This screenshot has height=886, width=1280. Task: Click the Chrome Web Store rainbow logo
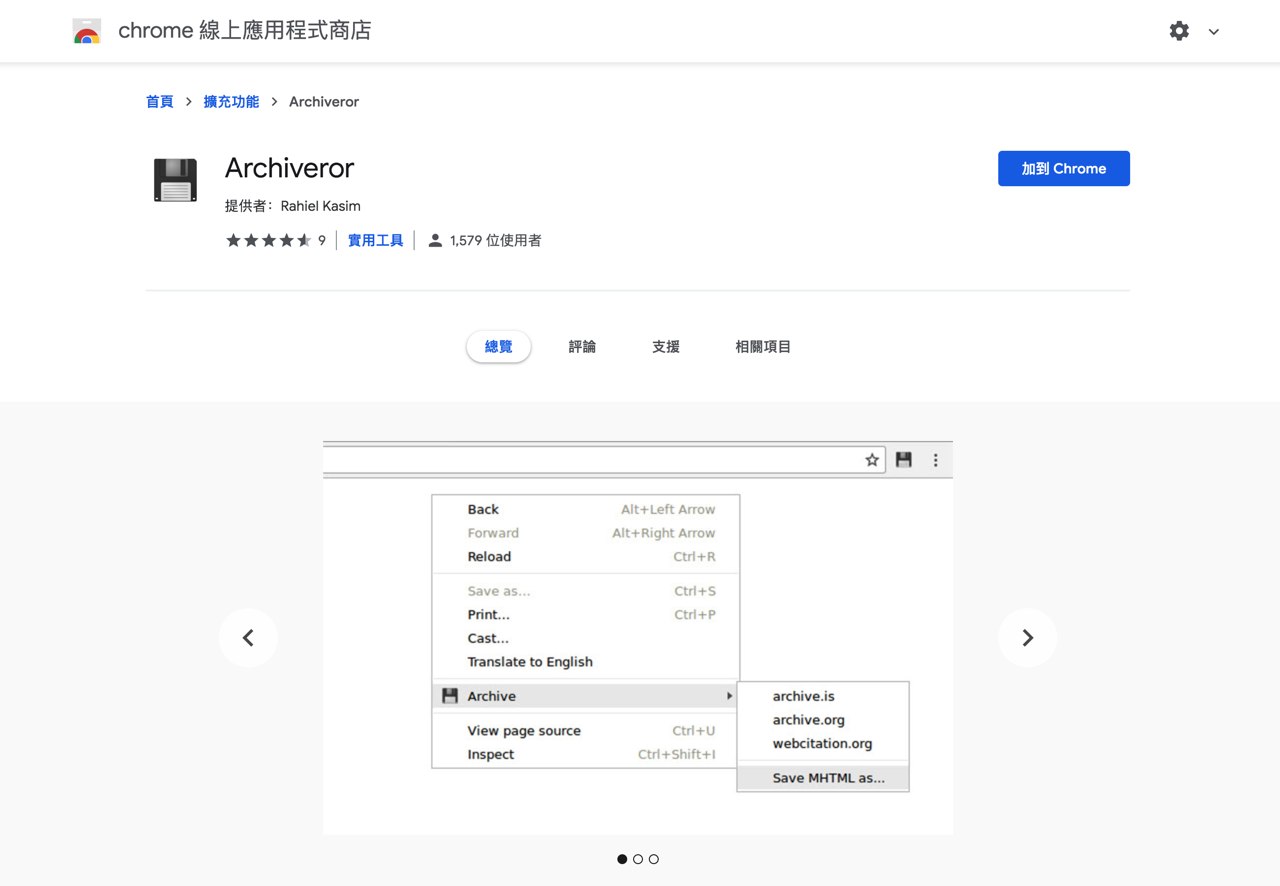click(x=87, y=32)
